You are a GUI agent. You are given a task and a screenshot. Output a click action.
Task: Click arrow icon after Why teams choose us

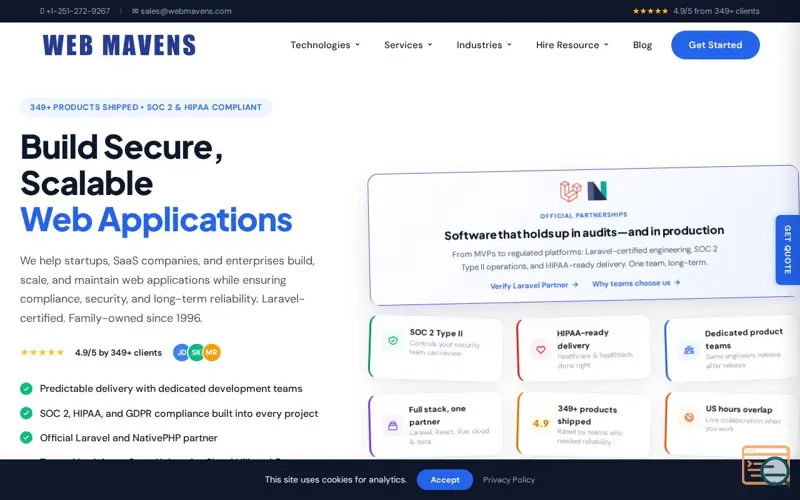pyautogui.click(x=677, y=282)
